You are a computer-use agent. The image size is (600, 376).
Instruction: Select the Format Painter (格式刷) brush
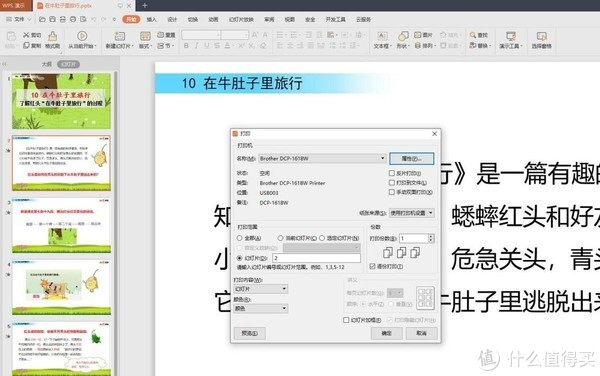click(x=52, y=40)
